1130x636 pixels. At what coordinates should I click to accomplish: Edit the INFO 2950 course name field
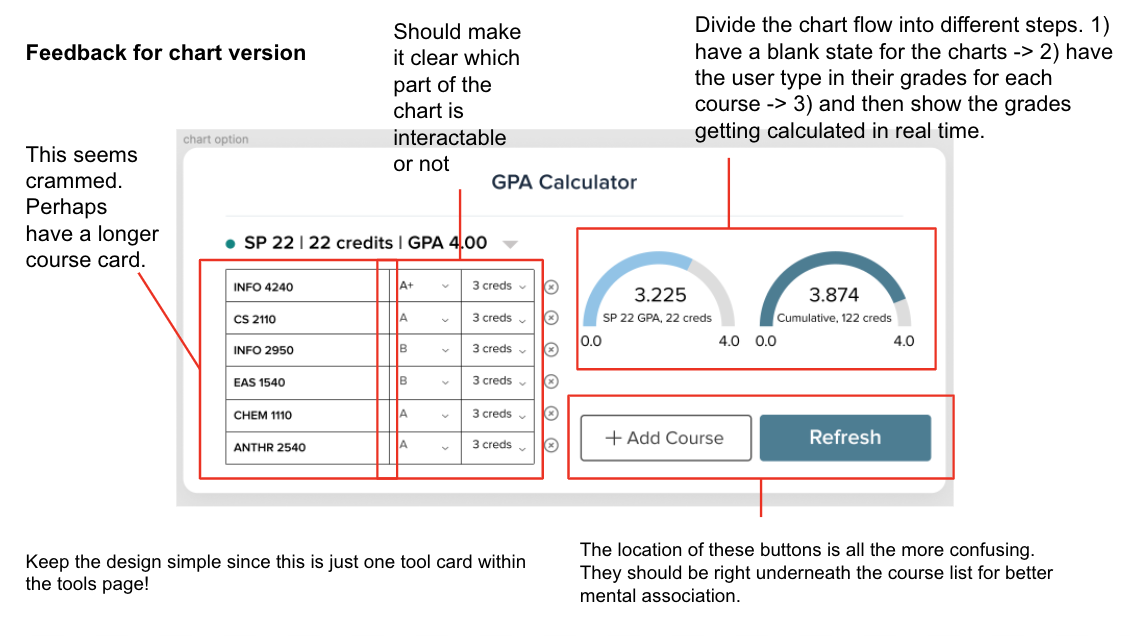click(308, 349)
